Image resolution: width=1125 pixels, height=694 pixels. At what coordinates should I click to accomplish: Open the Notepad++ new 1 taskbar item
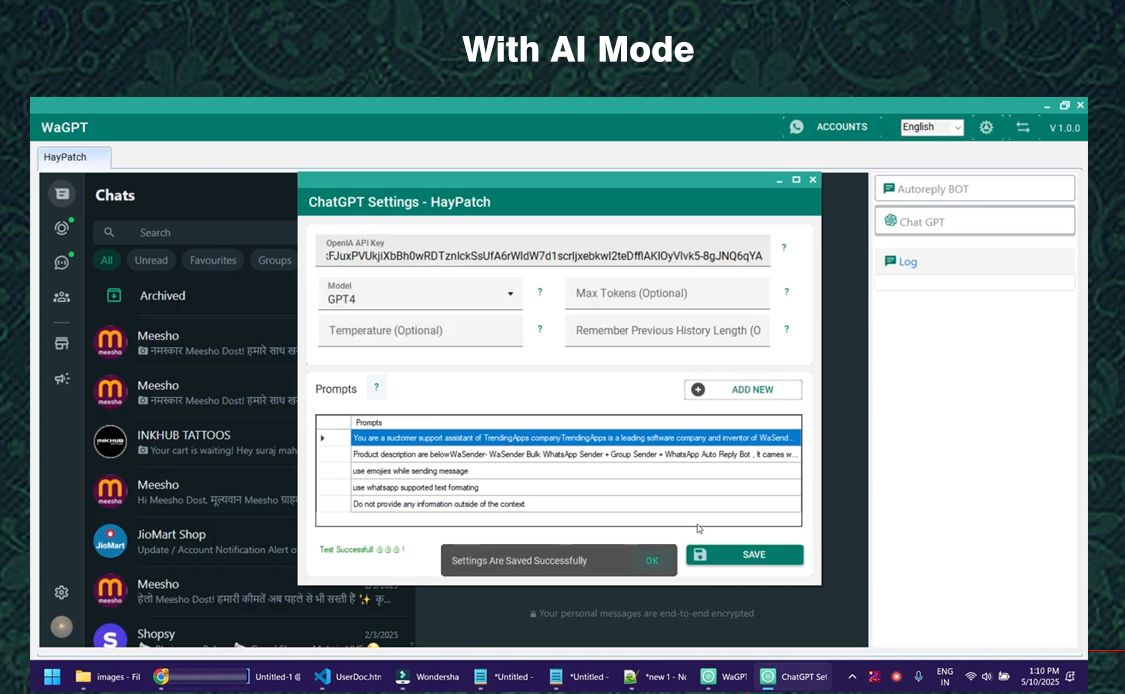pos(656,677)
